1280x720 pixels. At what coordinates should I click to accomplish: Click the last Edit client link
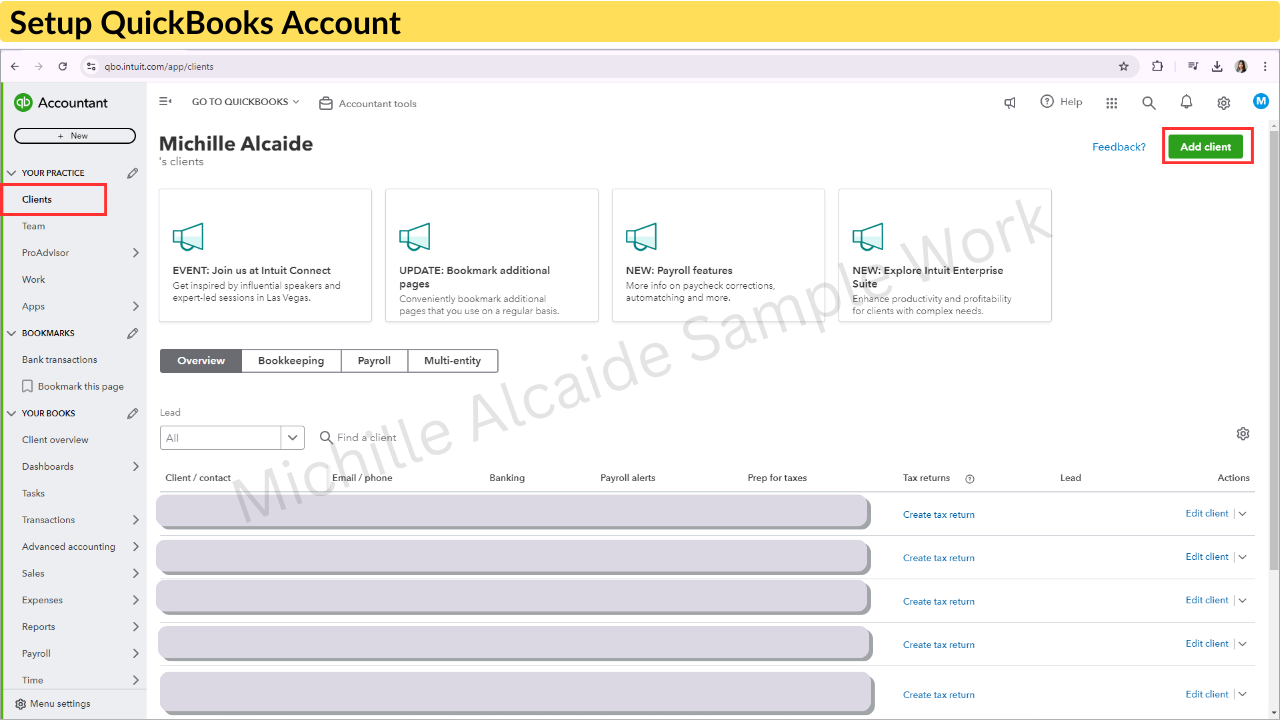[x=1207, y=694]
